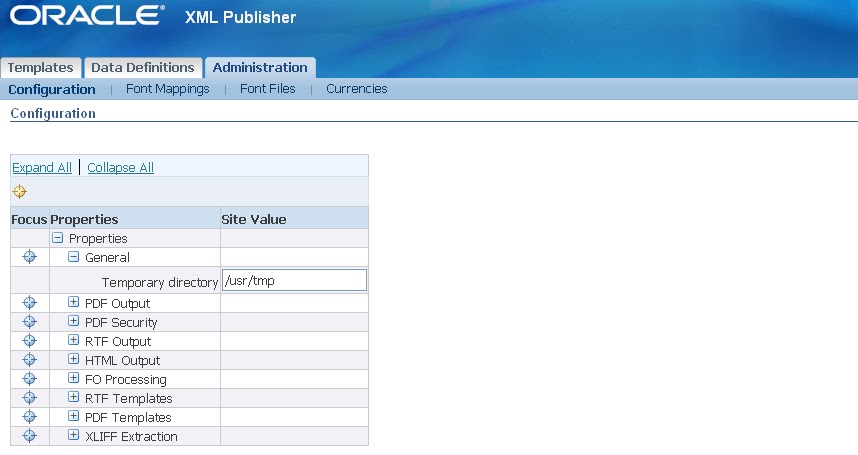Viewport: 858px width, 455px height.
Task: Click the Properties column header
Action: (x=84, y=219)
